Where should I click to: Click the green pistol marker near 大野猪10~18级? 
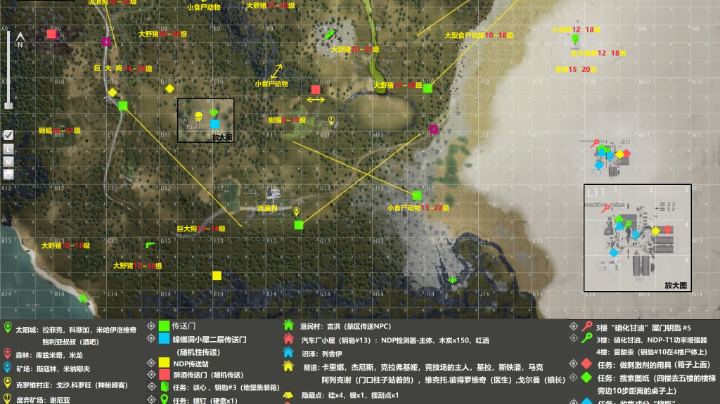[x=150, y=245]
